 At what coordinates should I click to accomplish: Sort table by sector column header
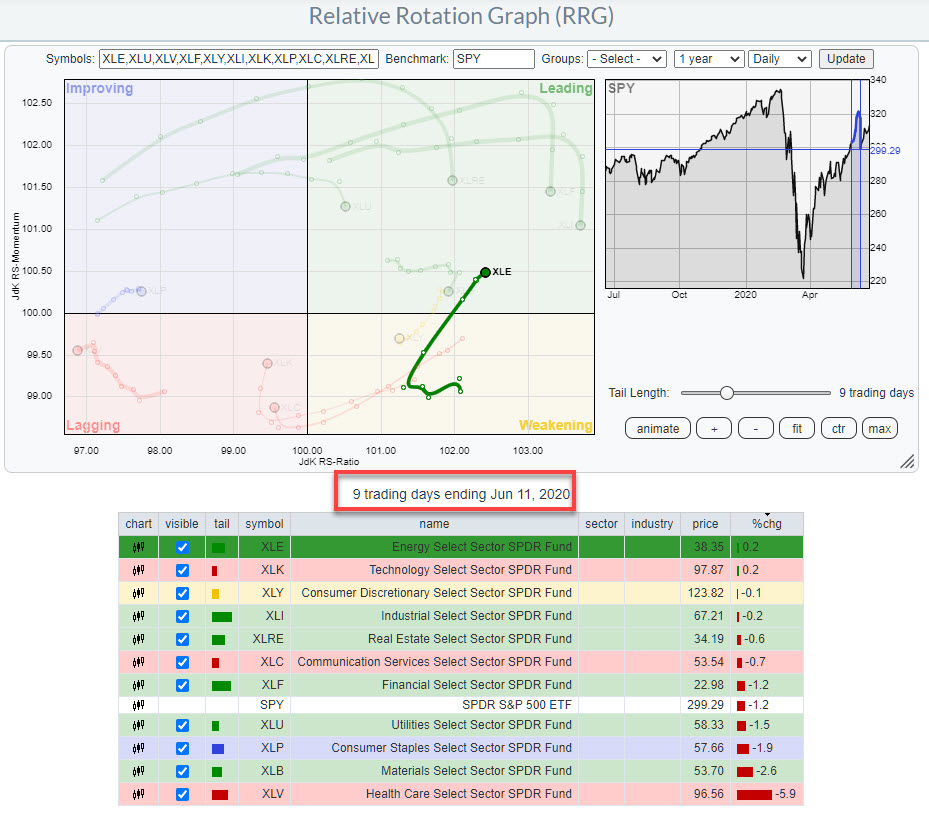pos(601,524)
